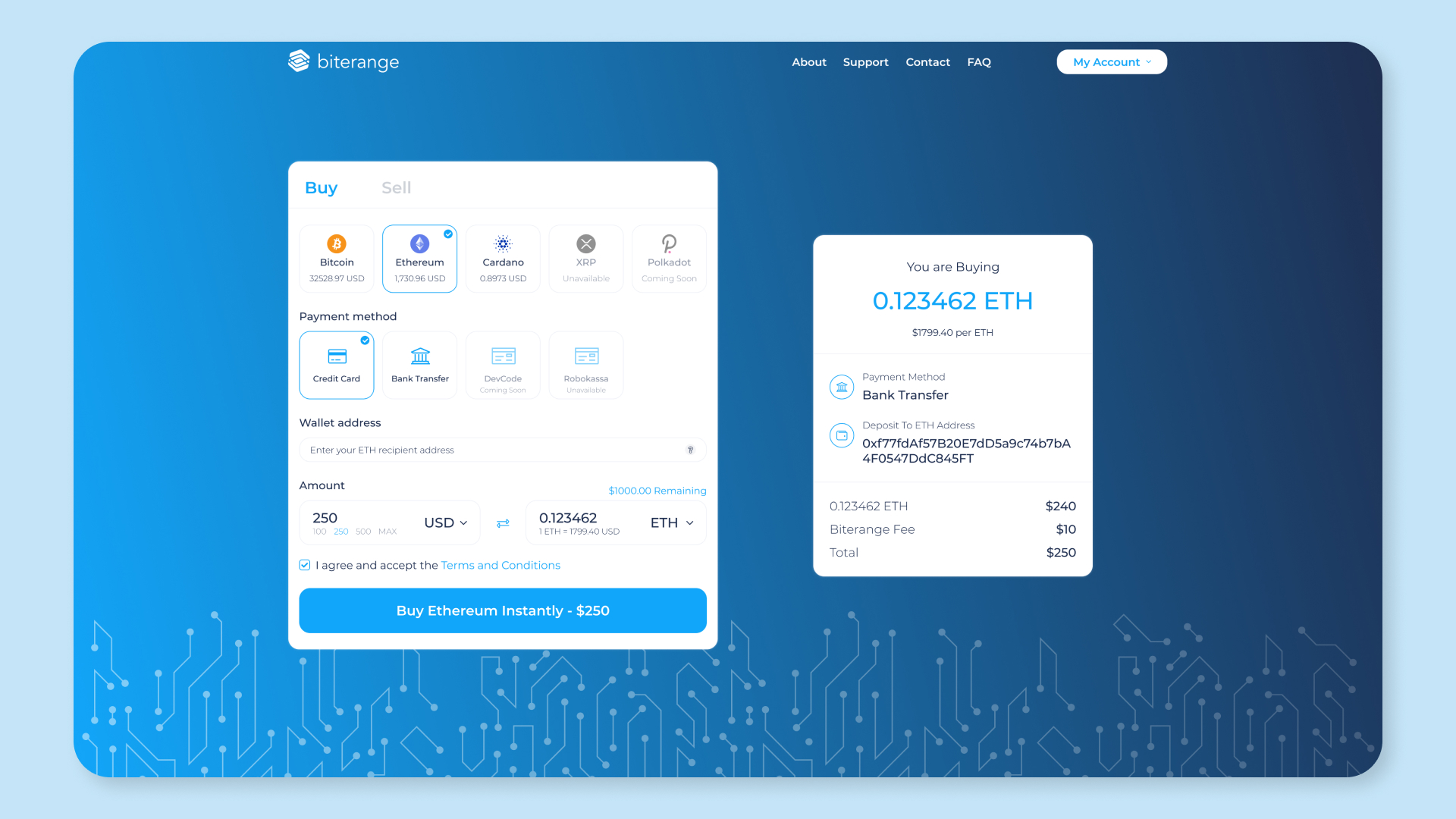The height and width of the screenshot is (819, 1456).
Task: Click the Polkadot coin icon
Action: [669, 243]
